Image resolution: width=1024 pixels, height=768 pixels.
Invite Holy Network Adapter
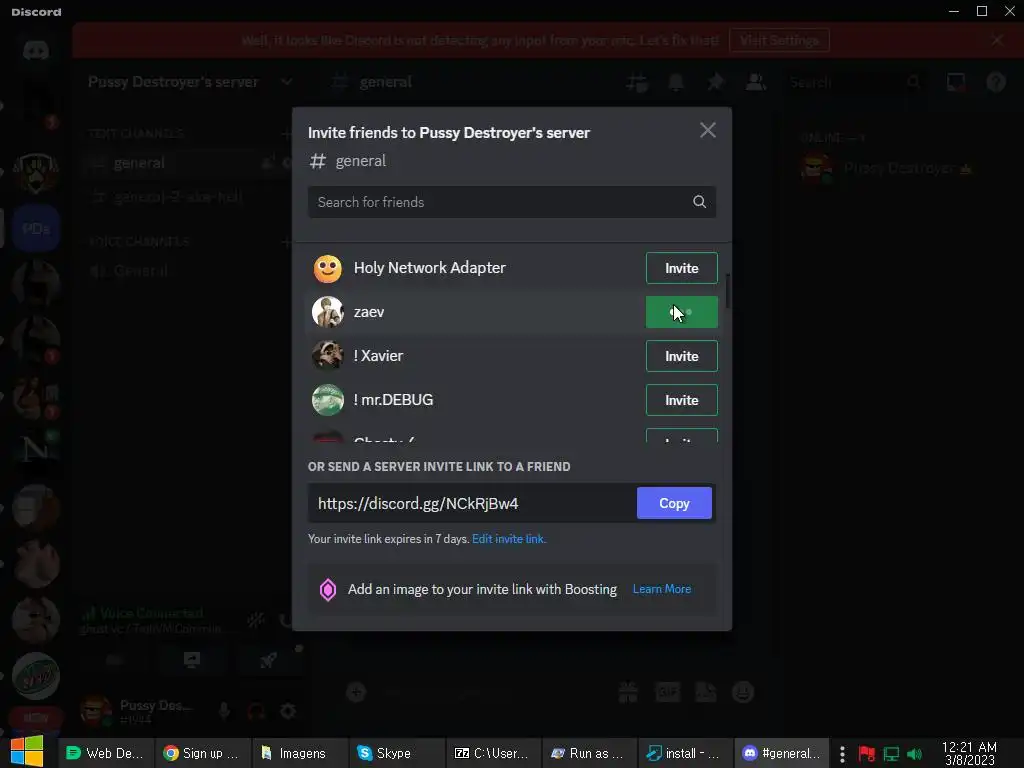(x=681, y=268)
